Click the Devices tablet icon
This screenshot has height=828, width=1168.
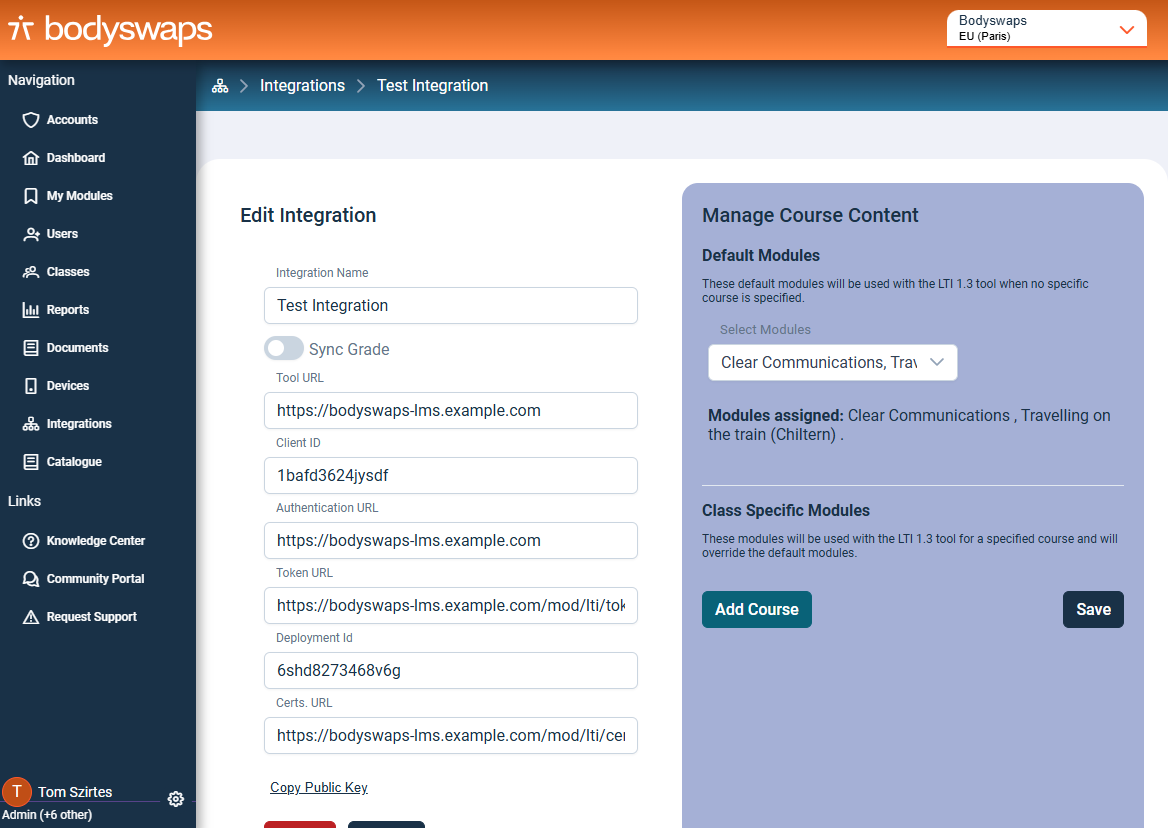point(31,386)
